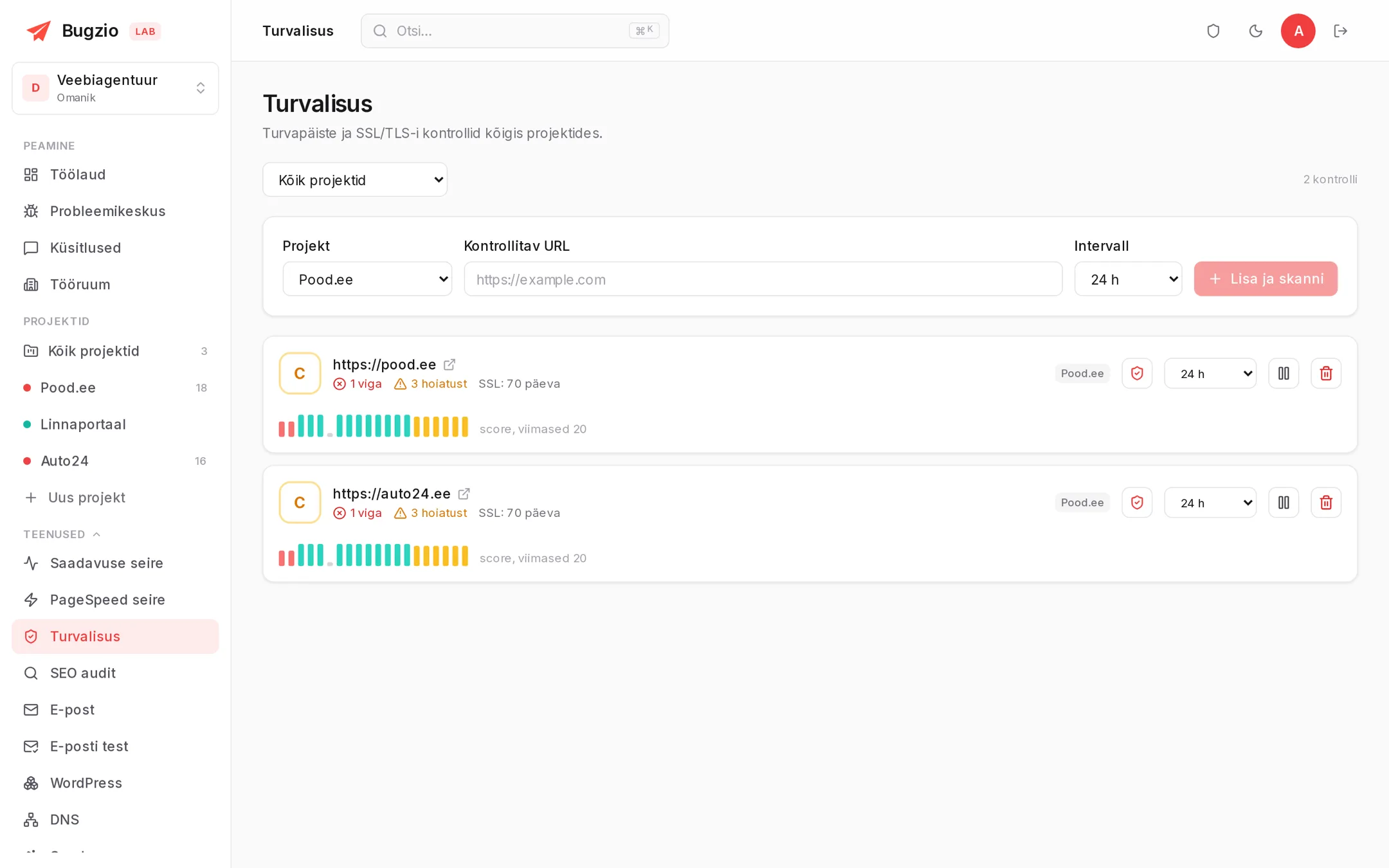
Task: Open the Töölaud dashboard
Action: pos(115,175)
